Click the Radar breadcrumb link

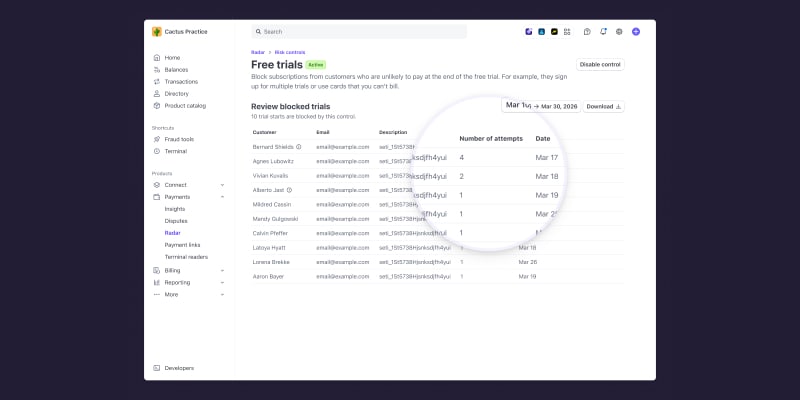(257, 51)
